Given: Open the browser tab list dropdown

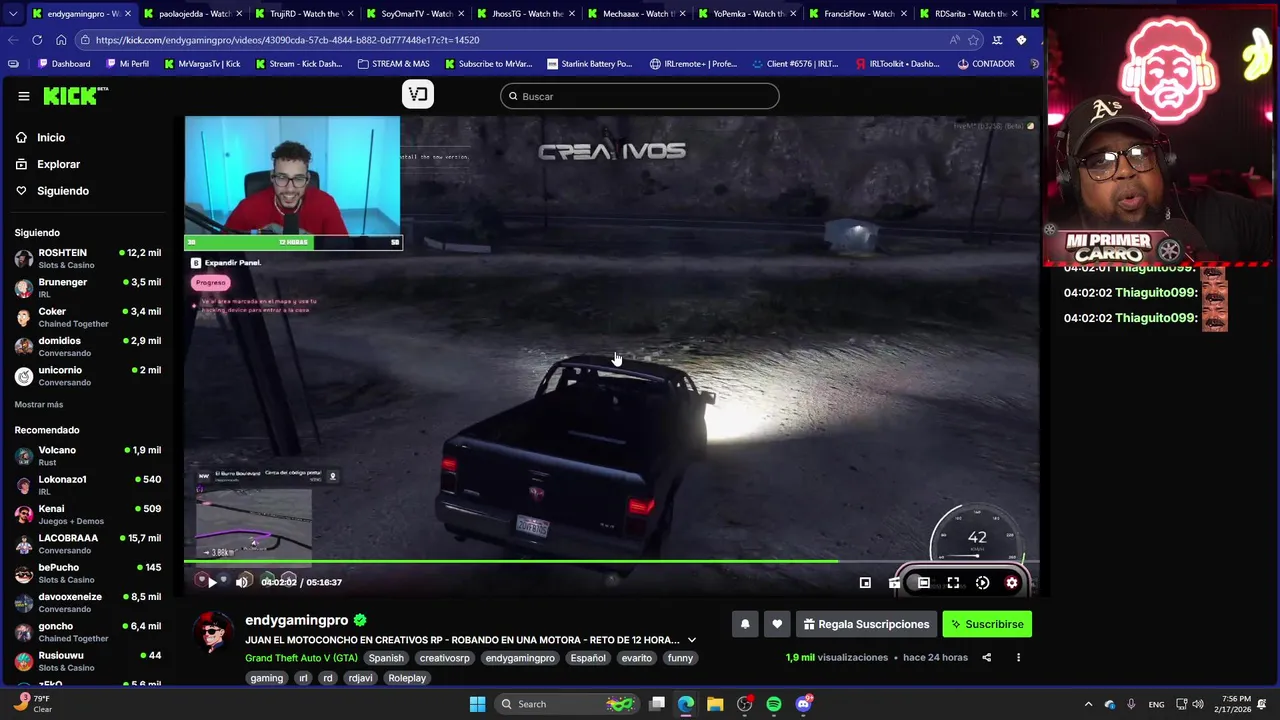Looking at the screenshot, I should [x=12, y=14].
